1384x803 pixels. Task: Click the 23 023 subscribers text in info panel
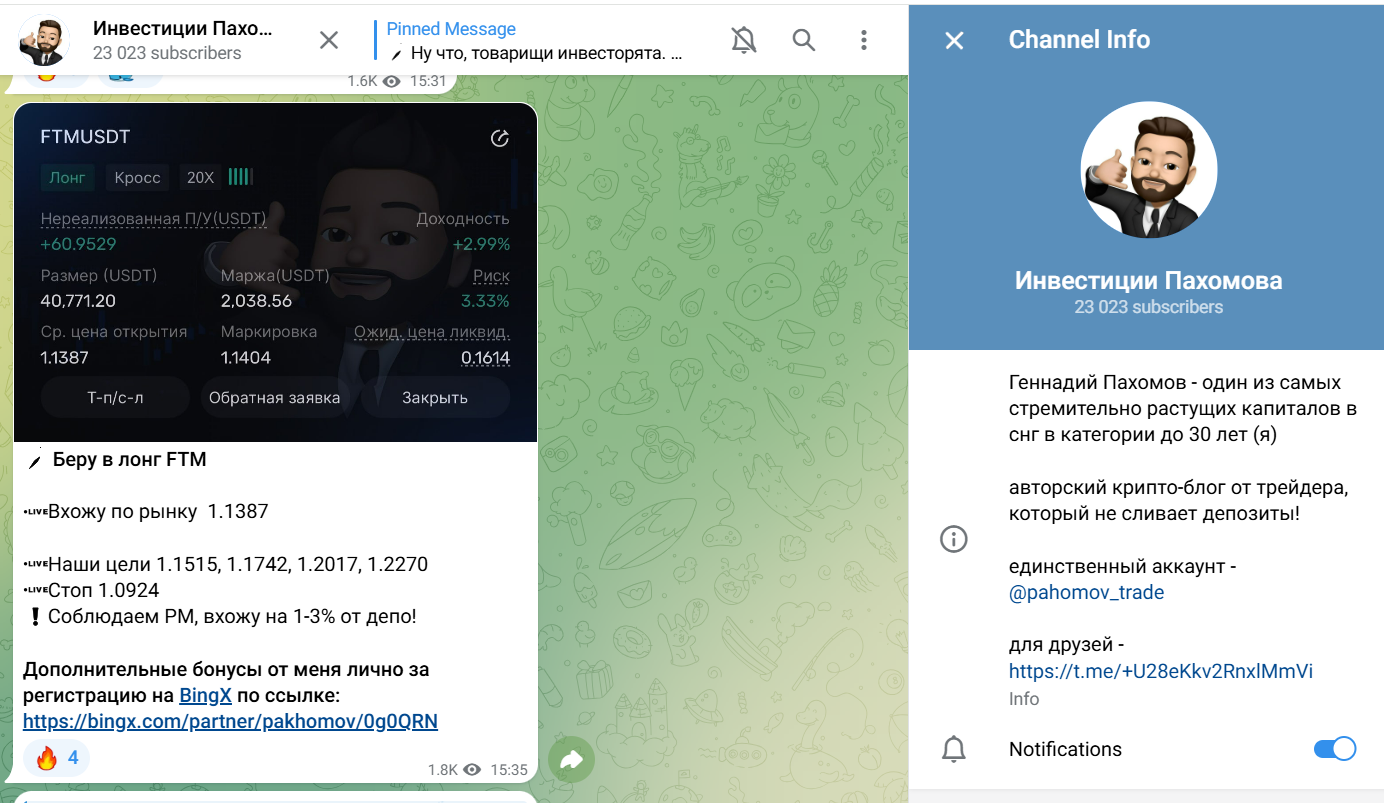[1148, 307]
